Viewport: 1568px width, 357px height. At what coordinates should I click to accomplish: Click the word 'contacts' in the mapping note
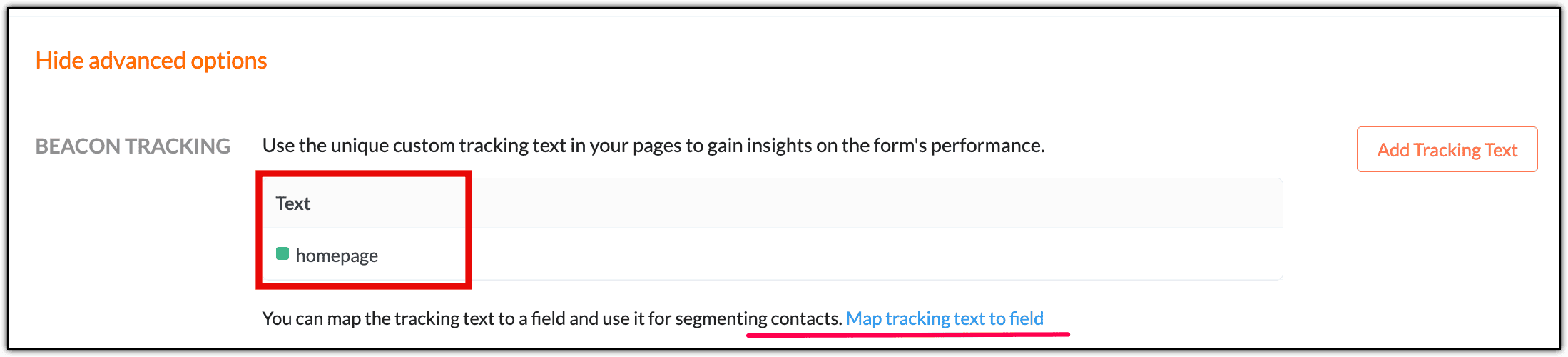pyautogui.click(x=805, y=318)
